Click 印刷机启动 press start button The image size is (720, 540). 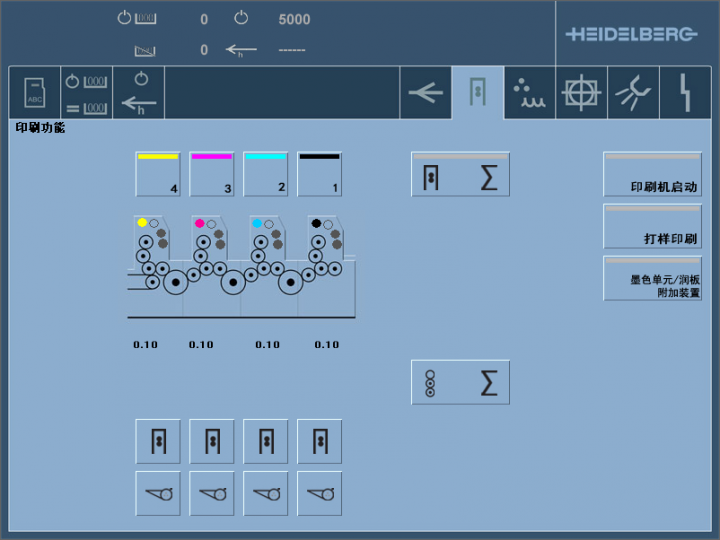coord(652,174)
